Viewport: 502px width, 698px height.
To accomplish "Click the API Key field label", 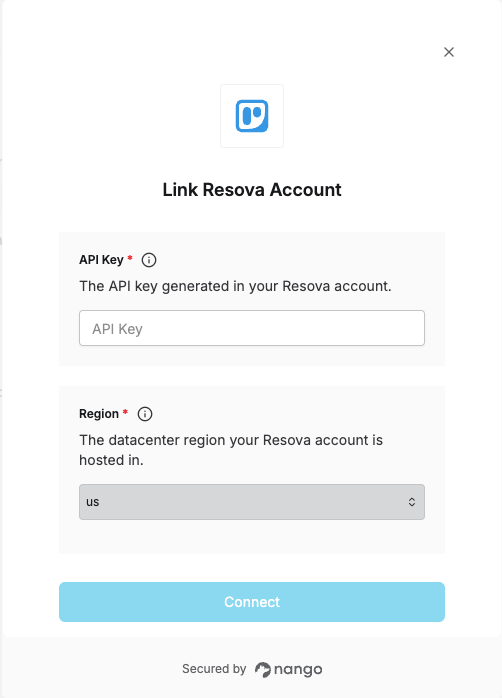I will [101, 260].
